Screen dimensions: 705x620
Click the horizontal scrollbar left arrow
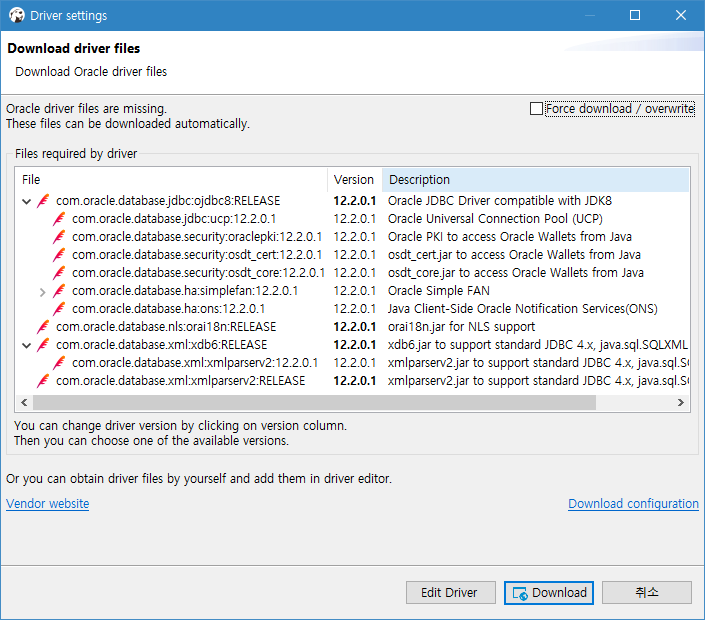(x=24, y=402)
